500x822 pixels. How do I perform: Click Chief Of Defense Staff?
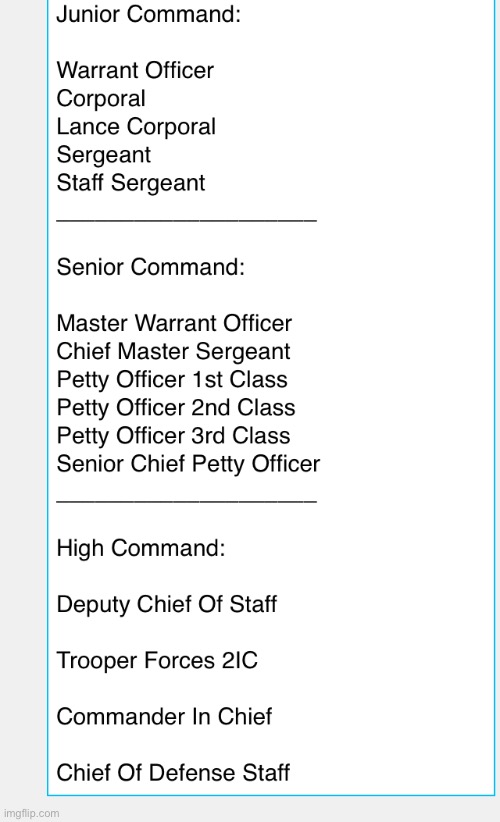tap(173, 773)
